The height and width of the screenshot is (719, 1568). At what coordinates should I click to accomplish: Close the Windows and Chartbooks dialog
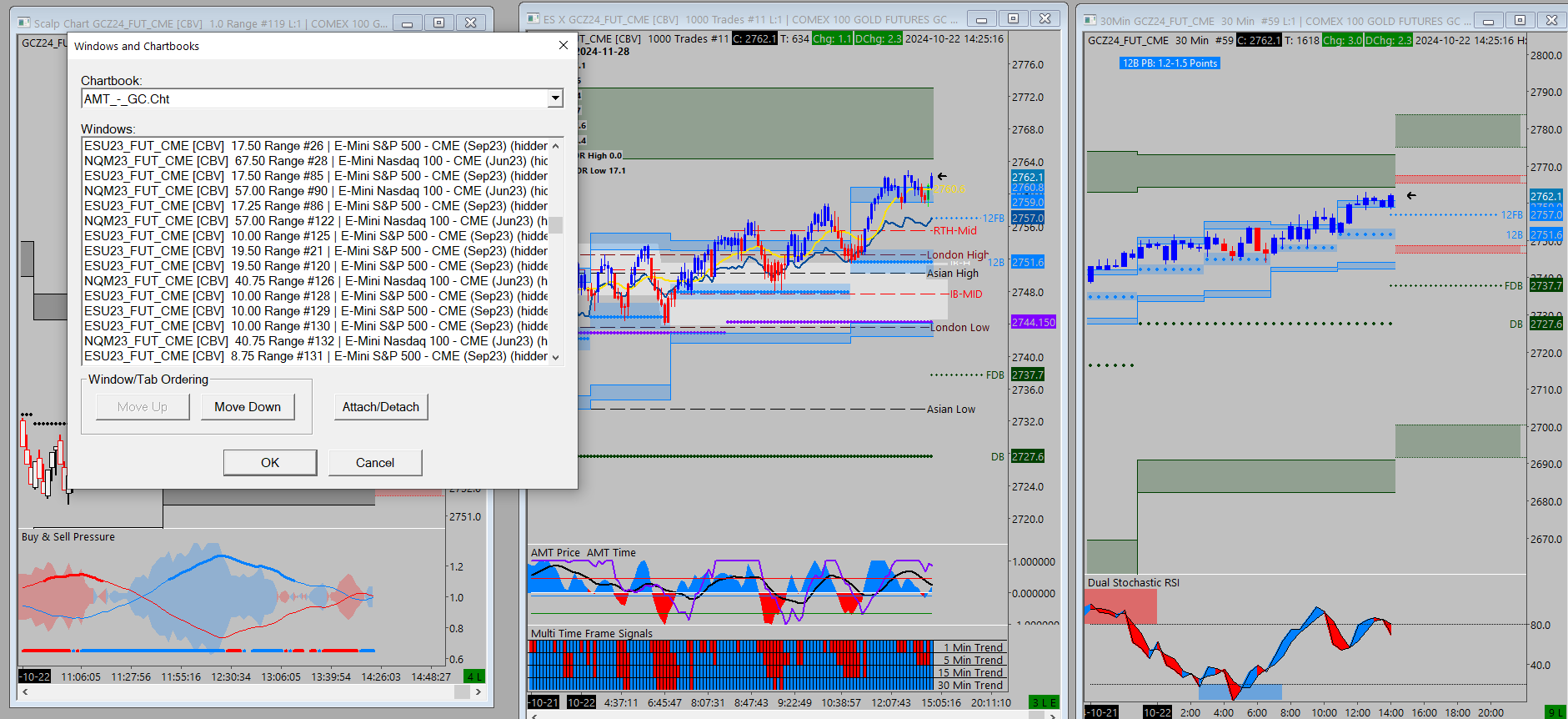coord(564,45)
